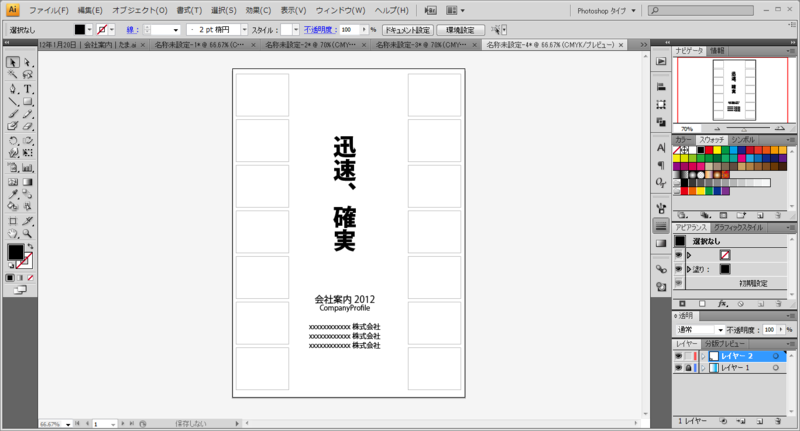Open ウィンドウ(W) menu
This screenshot has height=431, width=800.
(x=340, y=10)
